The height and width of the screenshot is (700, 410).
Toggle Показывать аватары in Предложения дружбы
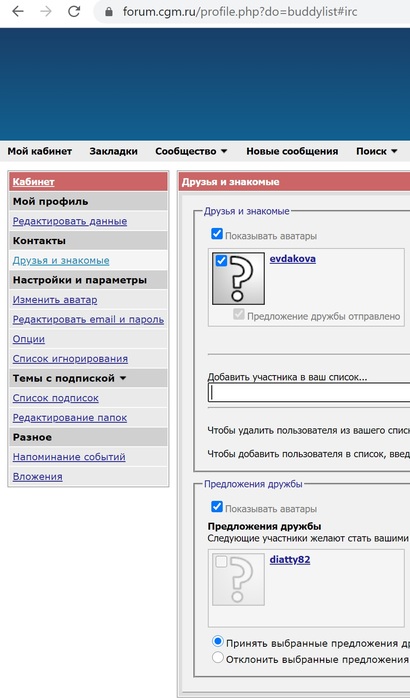[217, 506]
